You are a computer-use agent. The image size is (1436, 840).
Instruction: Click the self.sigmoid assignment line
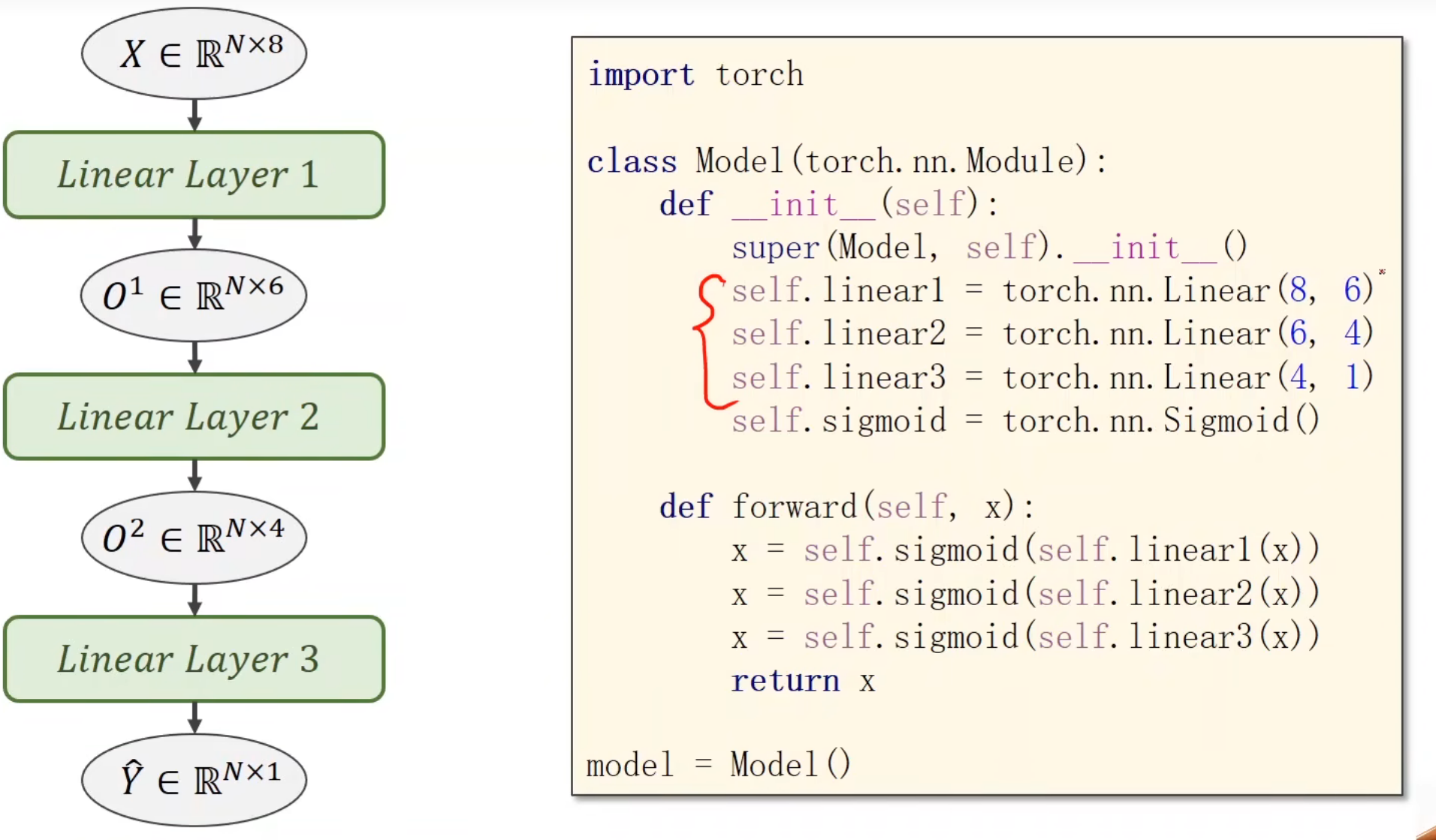click(x=1025, y=420)
